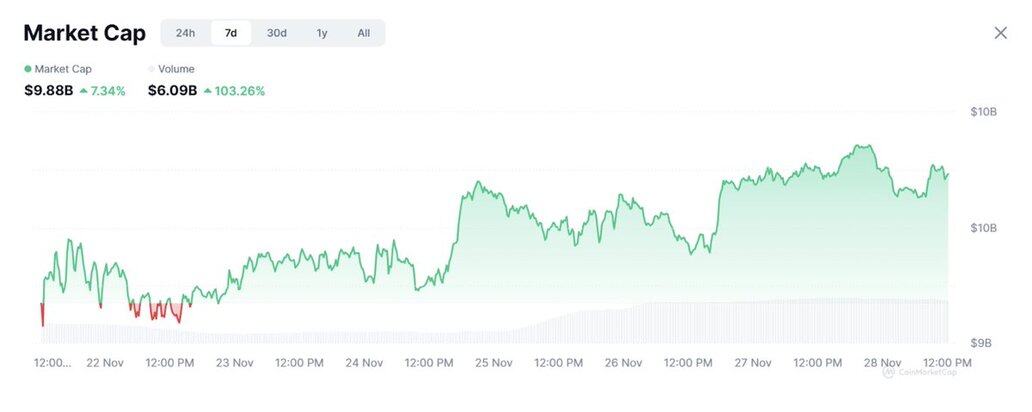Viewport: 1032px width, 412px height.
Task: Select the All time range
Action: coord(363,33)
